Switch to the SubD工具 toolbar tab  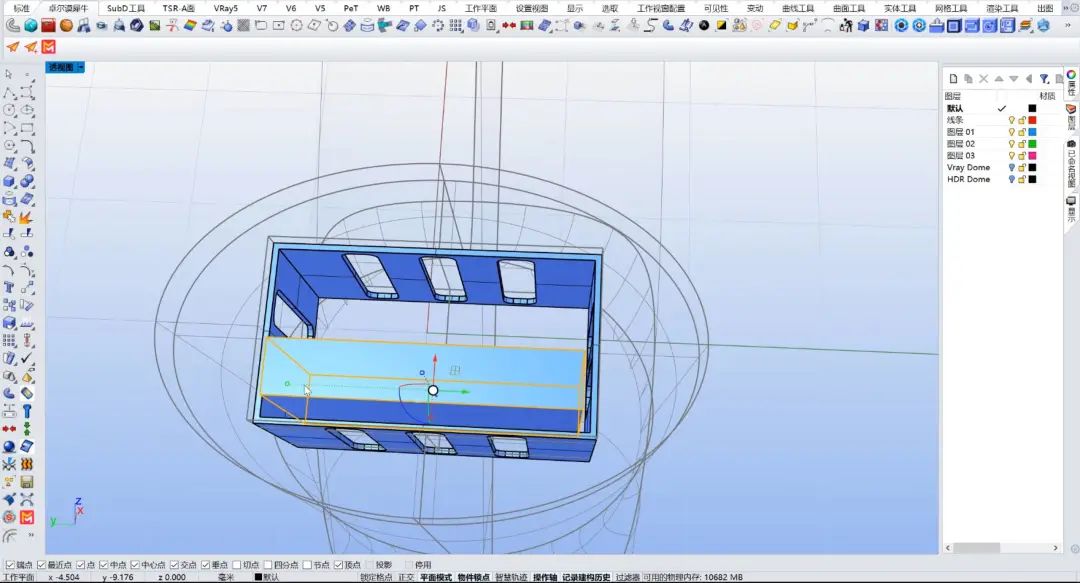click(126, 8)
